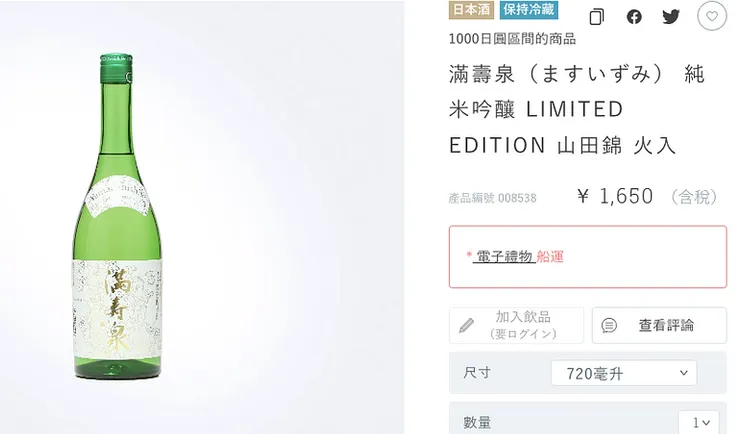Click the 尺寸 size label
The height and width of the screenshot is (434, 740).
coord(477,373)
